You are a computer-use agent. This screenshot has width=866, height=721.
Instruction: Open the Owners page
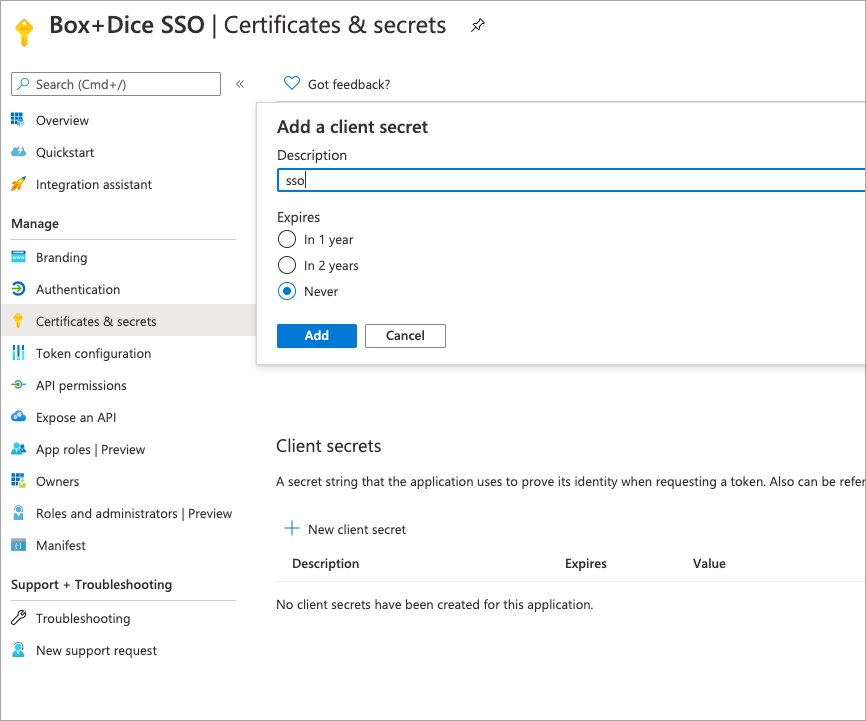point(57,482)
